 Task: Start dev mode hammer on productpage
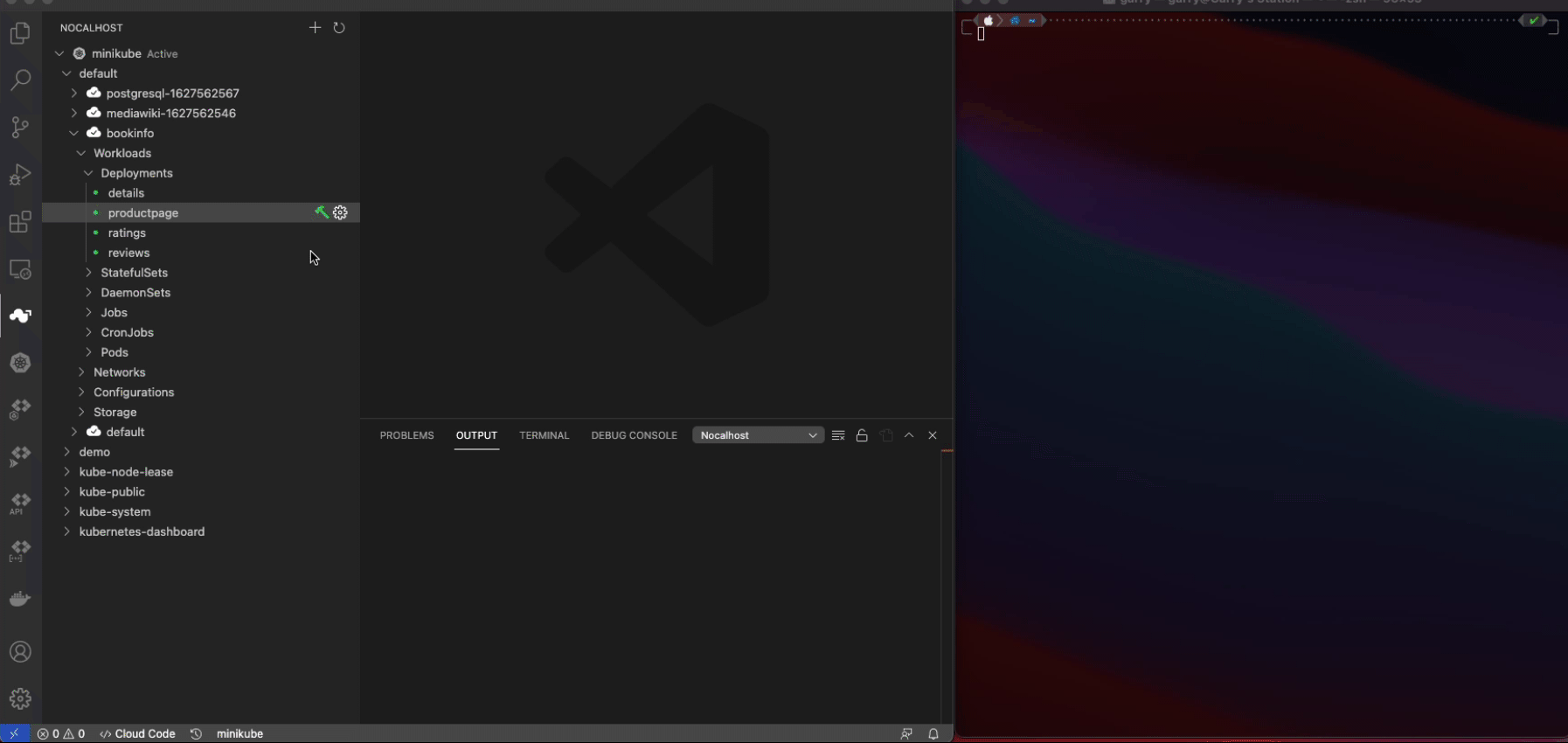tap(322, 212)
